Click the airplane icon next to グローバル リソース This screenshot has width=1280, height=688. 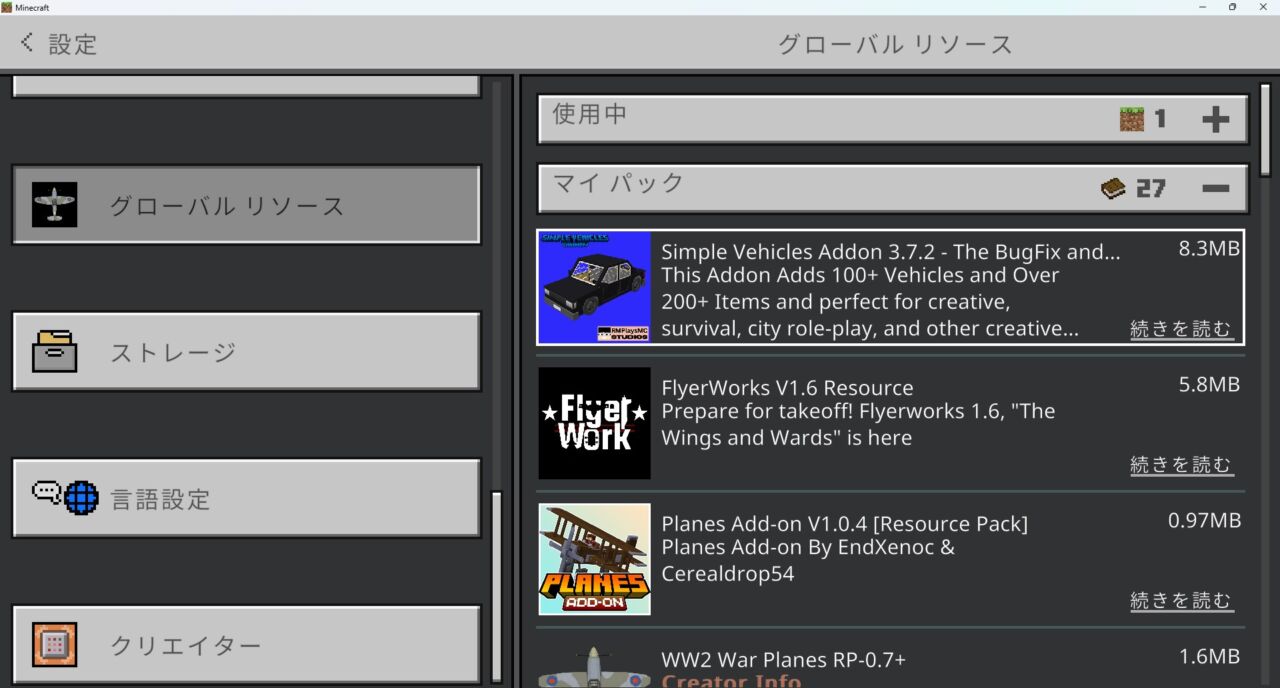point(55,204)
